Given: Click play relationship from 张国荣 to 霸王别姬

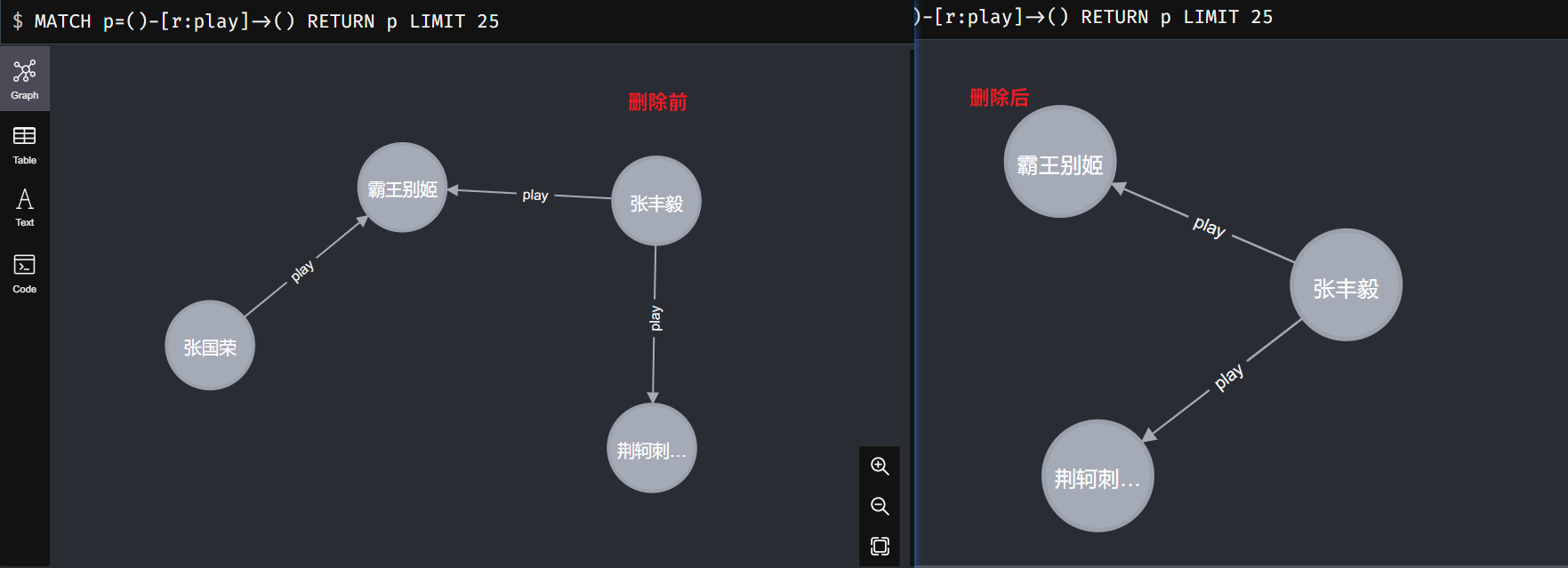Looking at the screenshot, I should [x=302, y=270].
